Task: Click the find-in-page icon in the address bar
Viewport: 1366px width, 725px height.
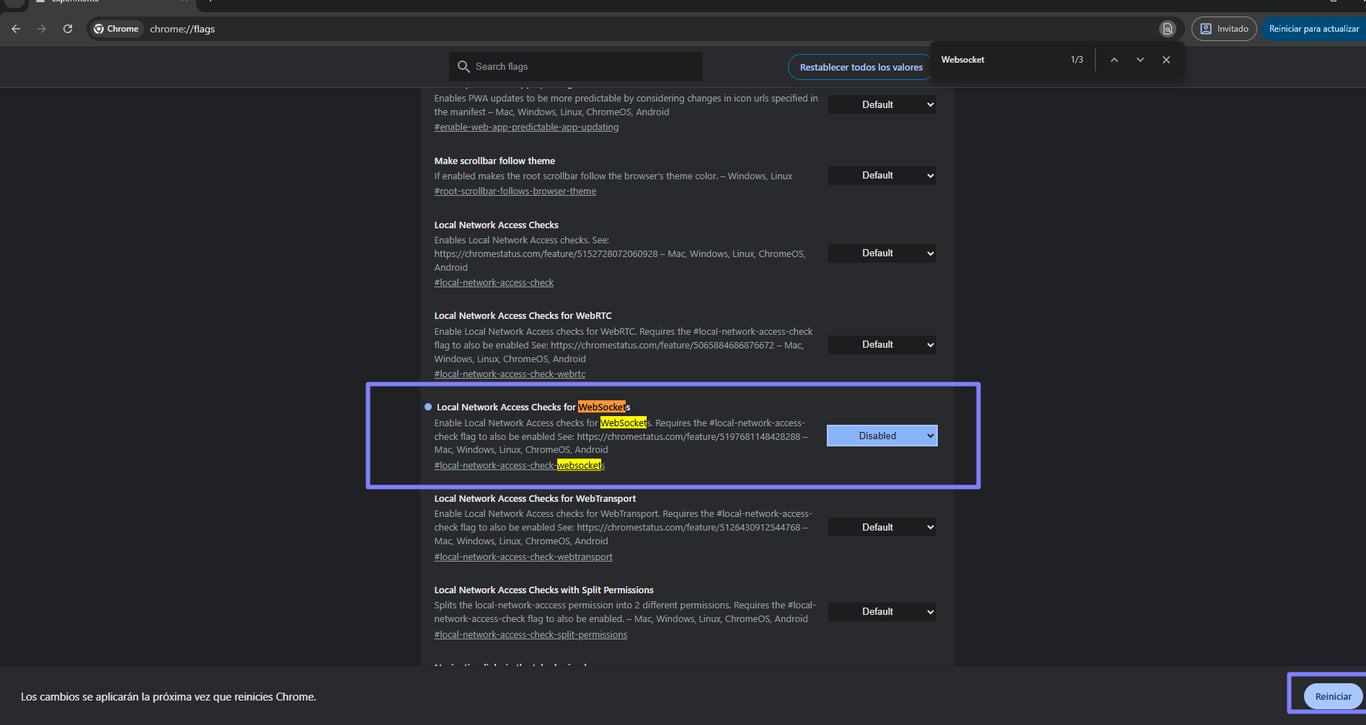Action: click(x=1167, y=29)
